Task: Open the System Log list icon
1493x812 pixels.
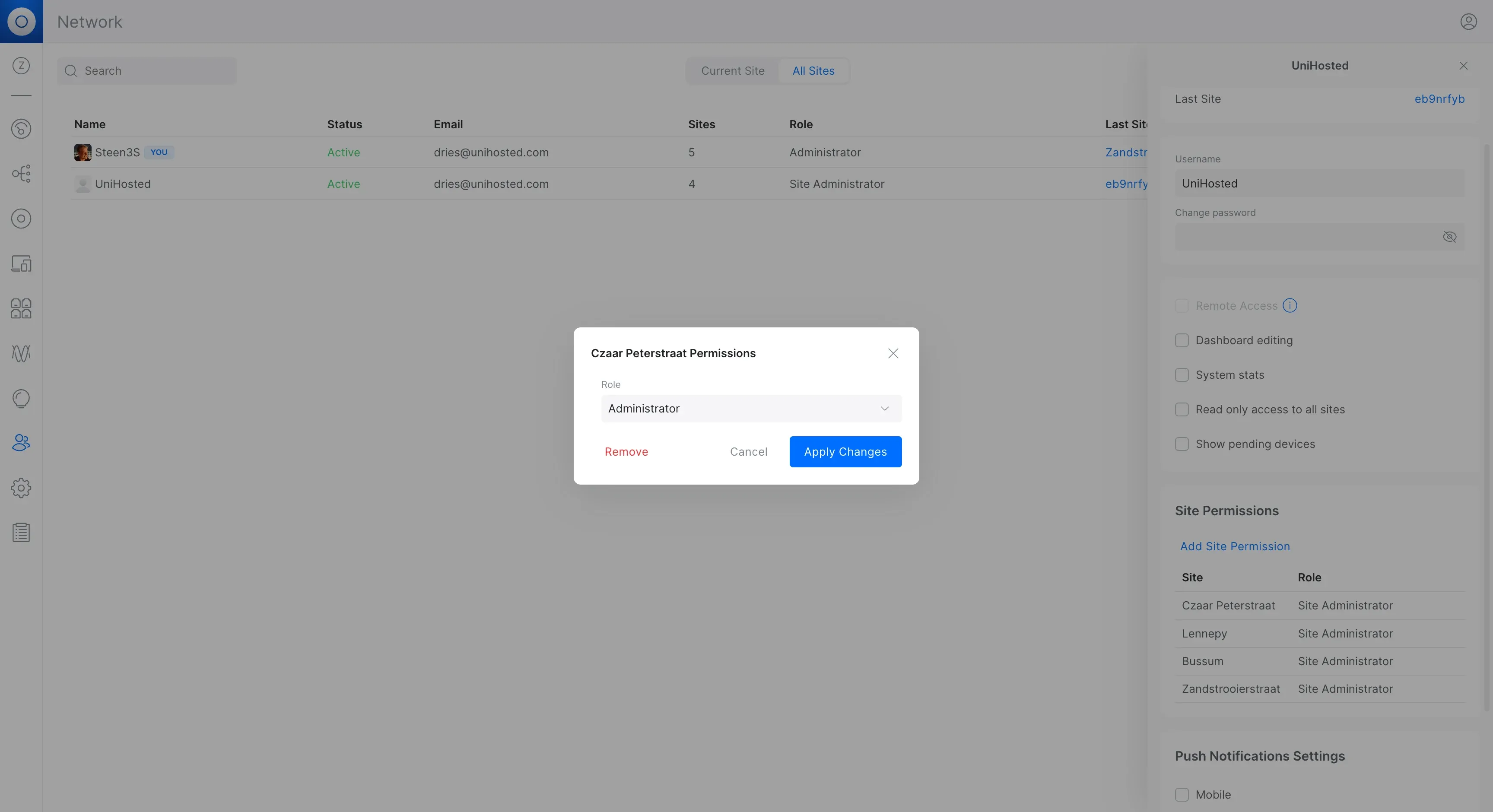Action: coord(21,532)
